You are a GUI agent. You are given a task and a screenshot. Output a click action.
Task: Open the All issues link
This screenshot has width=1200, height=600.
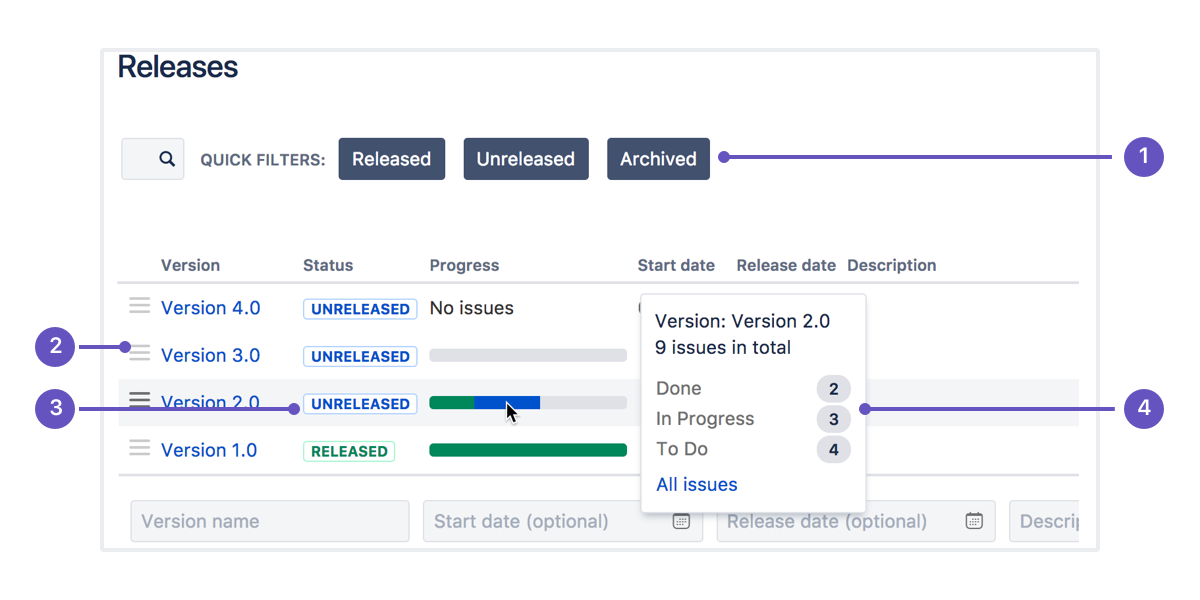tap(696, 484)
